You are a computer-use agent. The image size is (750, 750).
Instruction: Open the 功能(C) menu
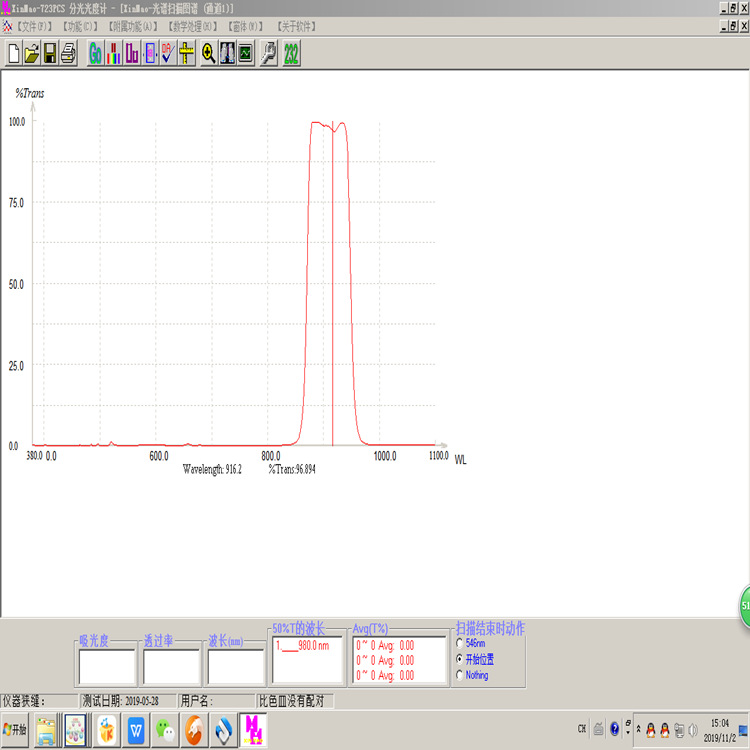point(80,25)
